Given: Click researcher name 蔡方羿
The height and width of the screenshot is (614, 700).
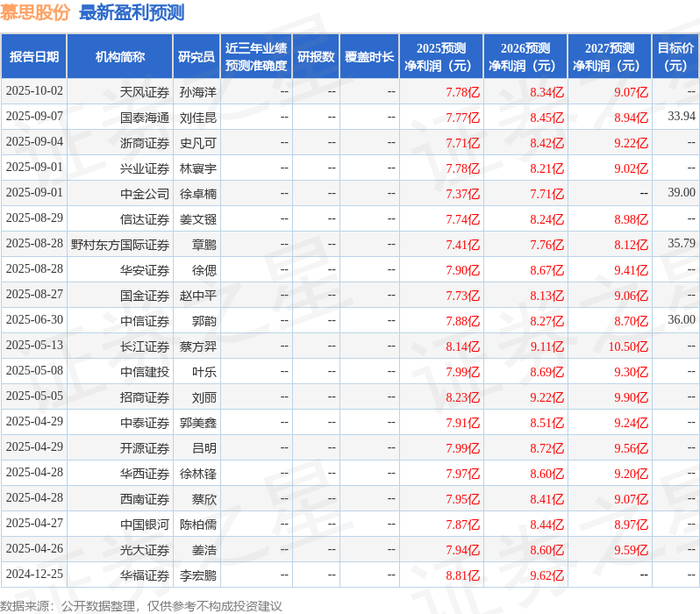Looking at the screenshot, I should click(x=198, y=347).
